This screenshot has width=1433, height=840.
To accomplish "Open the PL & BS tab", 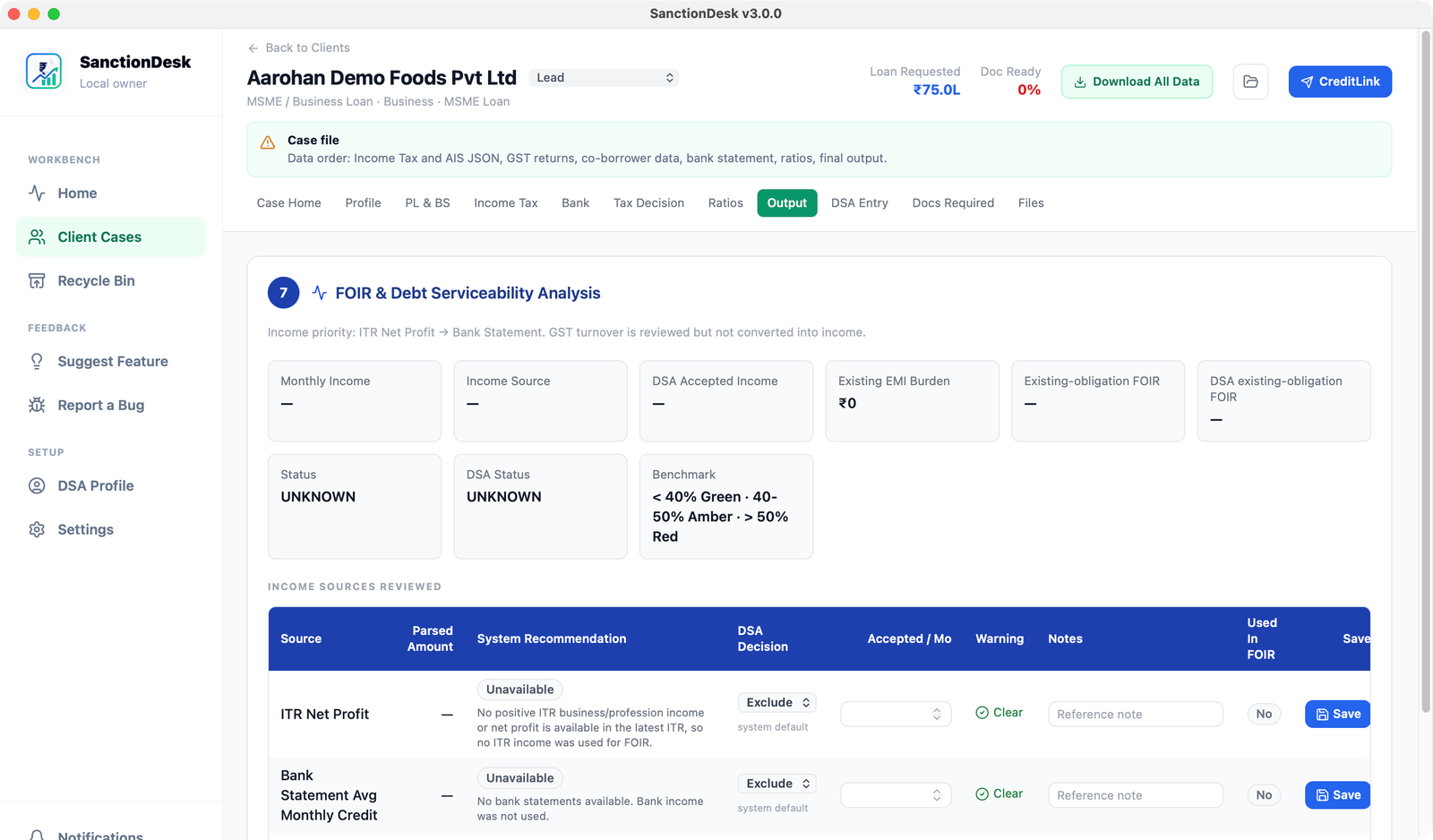I will click(x=427, y=203).
